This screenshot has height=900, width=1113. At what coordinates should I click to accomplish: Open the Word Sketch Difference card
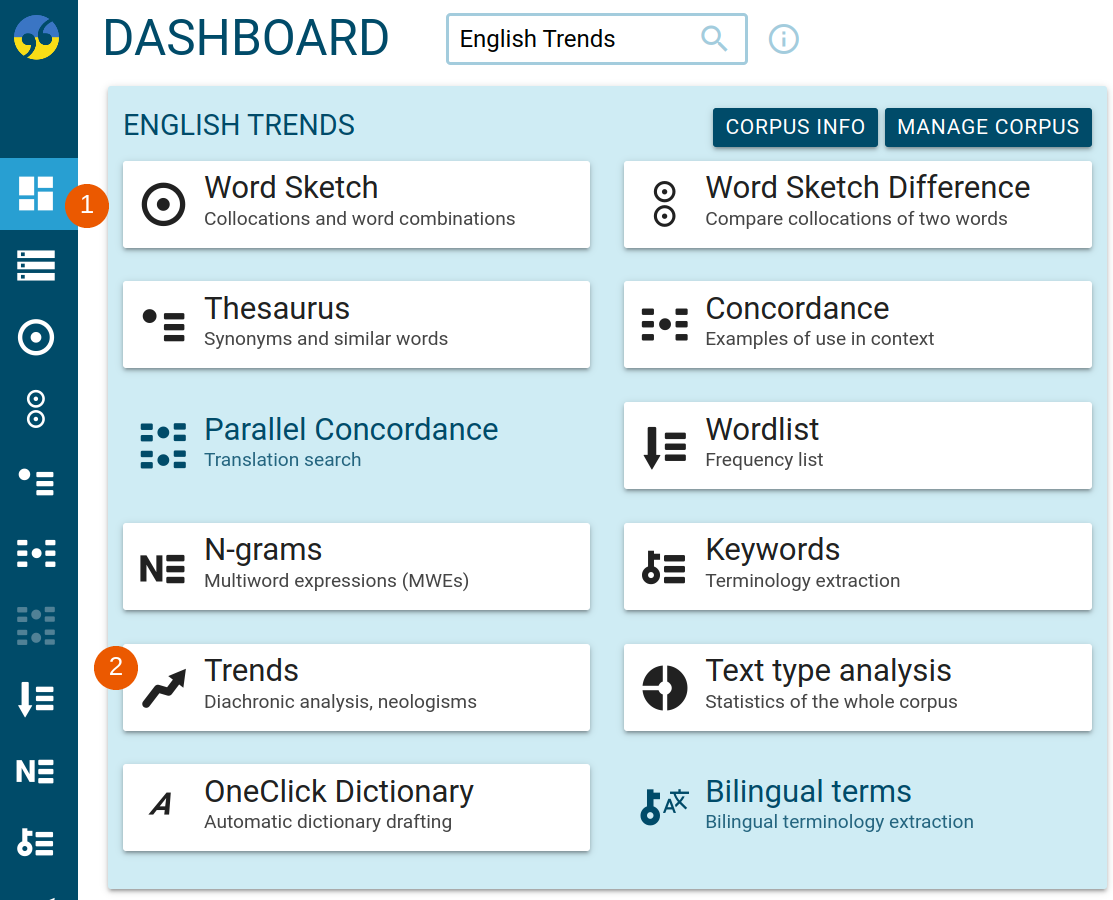click(857, 204)
